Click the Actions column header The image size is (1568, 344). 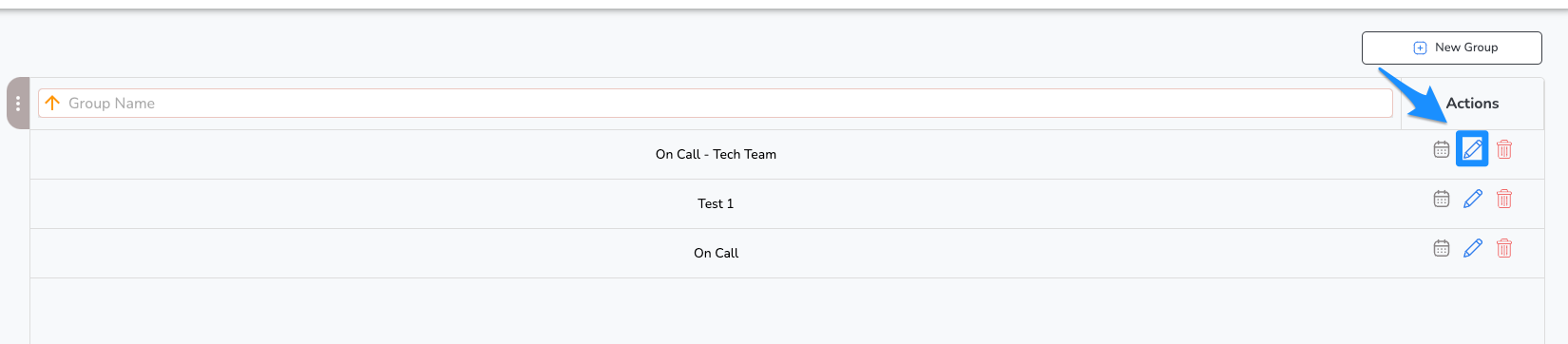(x=1472, y=104)
